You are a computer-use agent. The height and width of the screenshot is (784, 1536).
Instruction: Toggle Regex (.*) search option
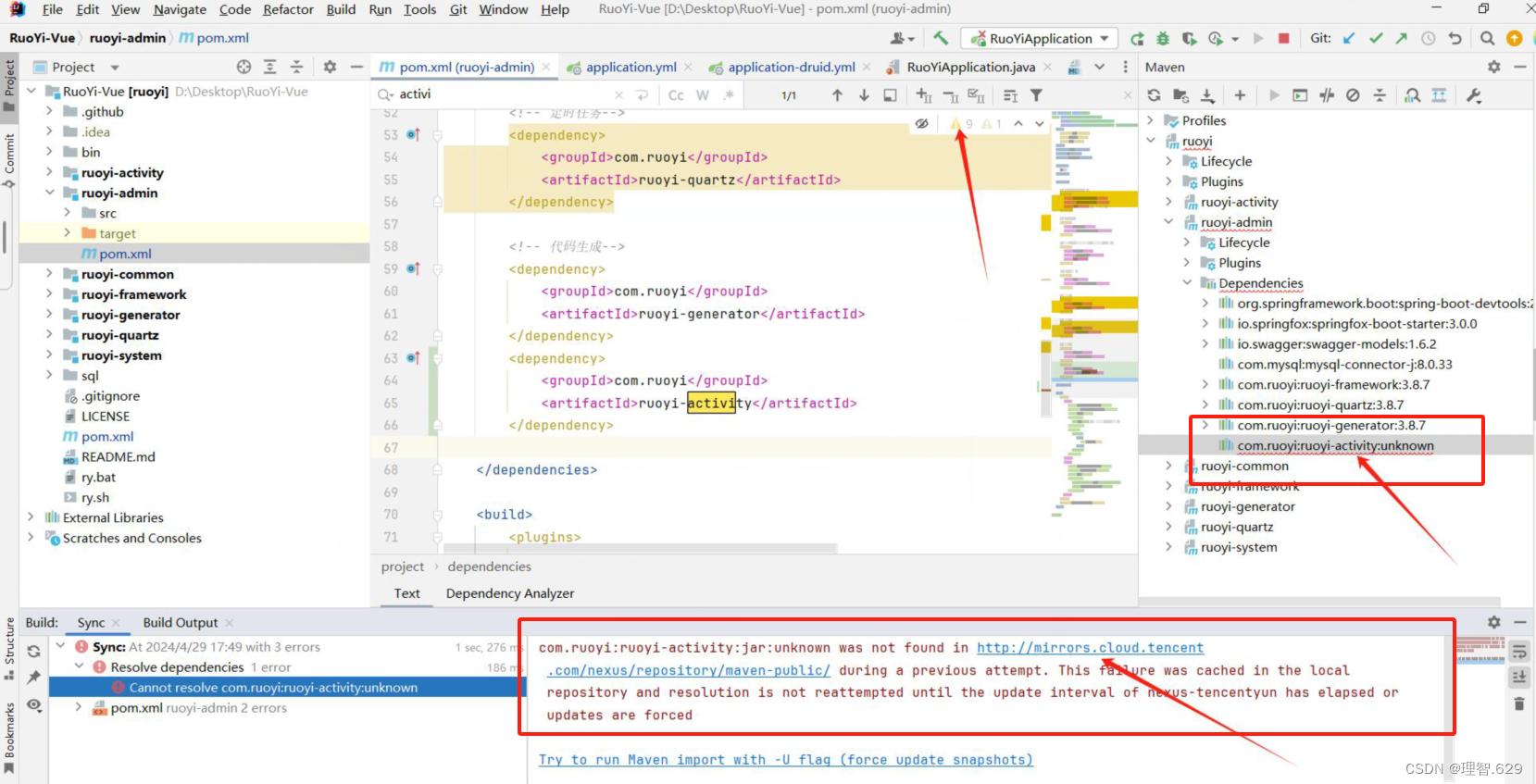coord(729,95)
